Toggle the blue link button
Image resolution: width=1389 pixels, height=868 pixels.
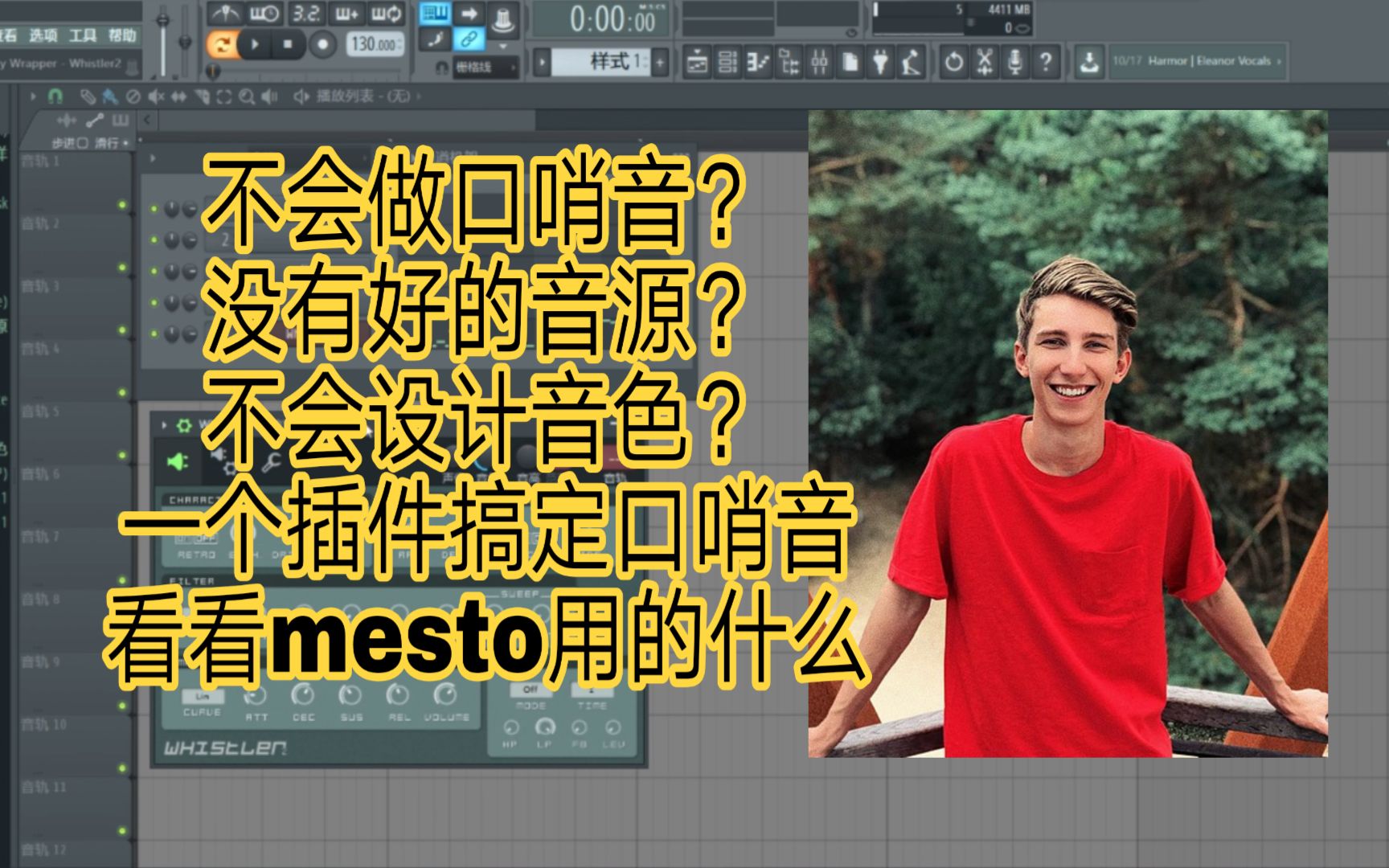[469, 39]
